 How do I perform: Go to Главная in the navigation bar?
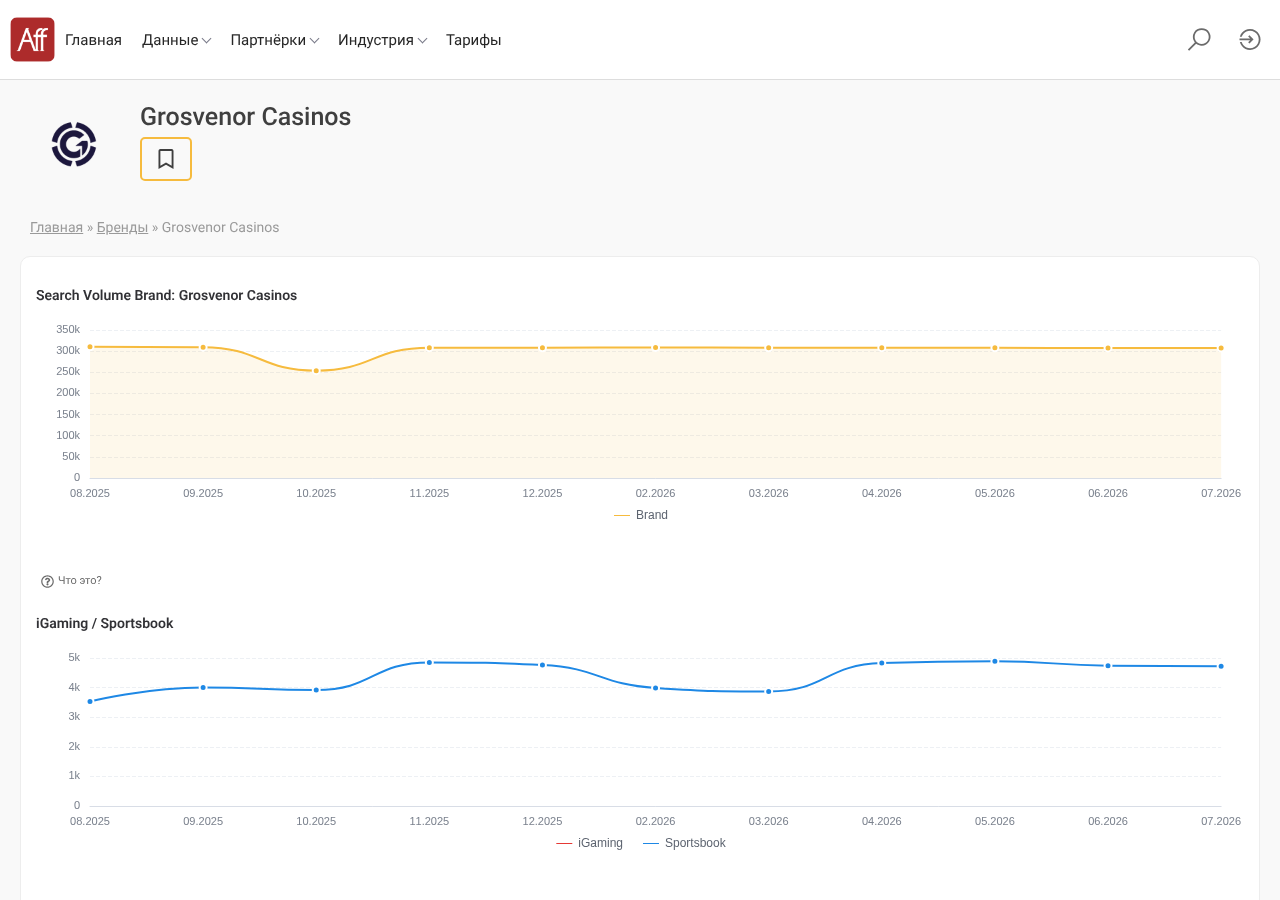click(93, 40)
